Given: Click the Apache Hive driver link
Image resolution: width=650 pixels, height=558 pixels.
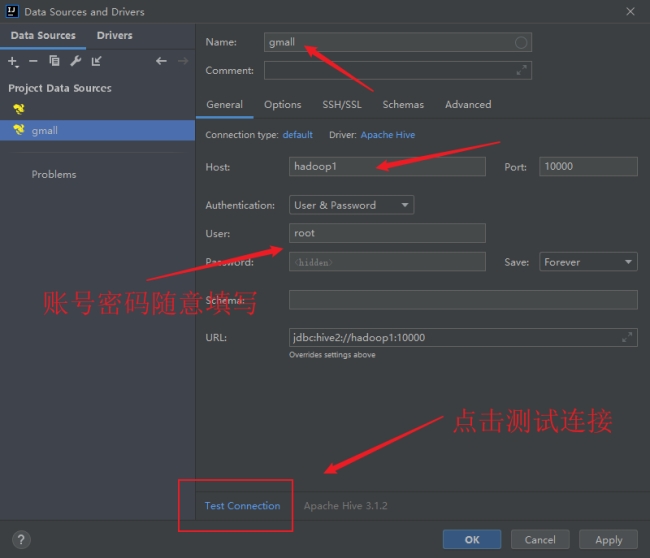Looking at the screenshot, I should tap(388, 135).
